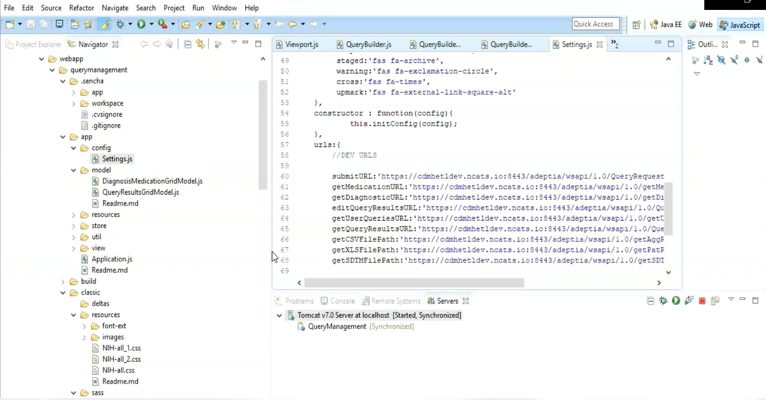
Task: Toggle the highlighted Mark Occurrences toolbar button
Action: coord(104,24)
